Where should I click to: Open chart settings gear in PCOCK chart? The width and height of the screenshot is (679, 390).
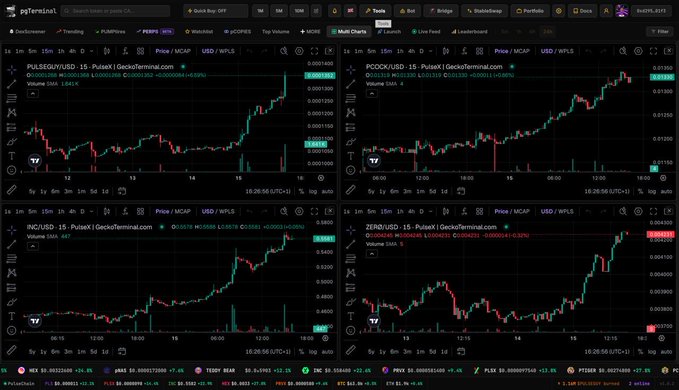click(638, 51)
